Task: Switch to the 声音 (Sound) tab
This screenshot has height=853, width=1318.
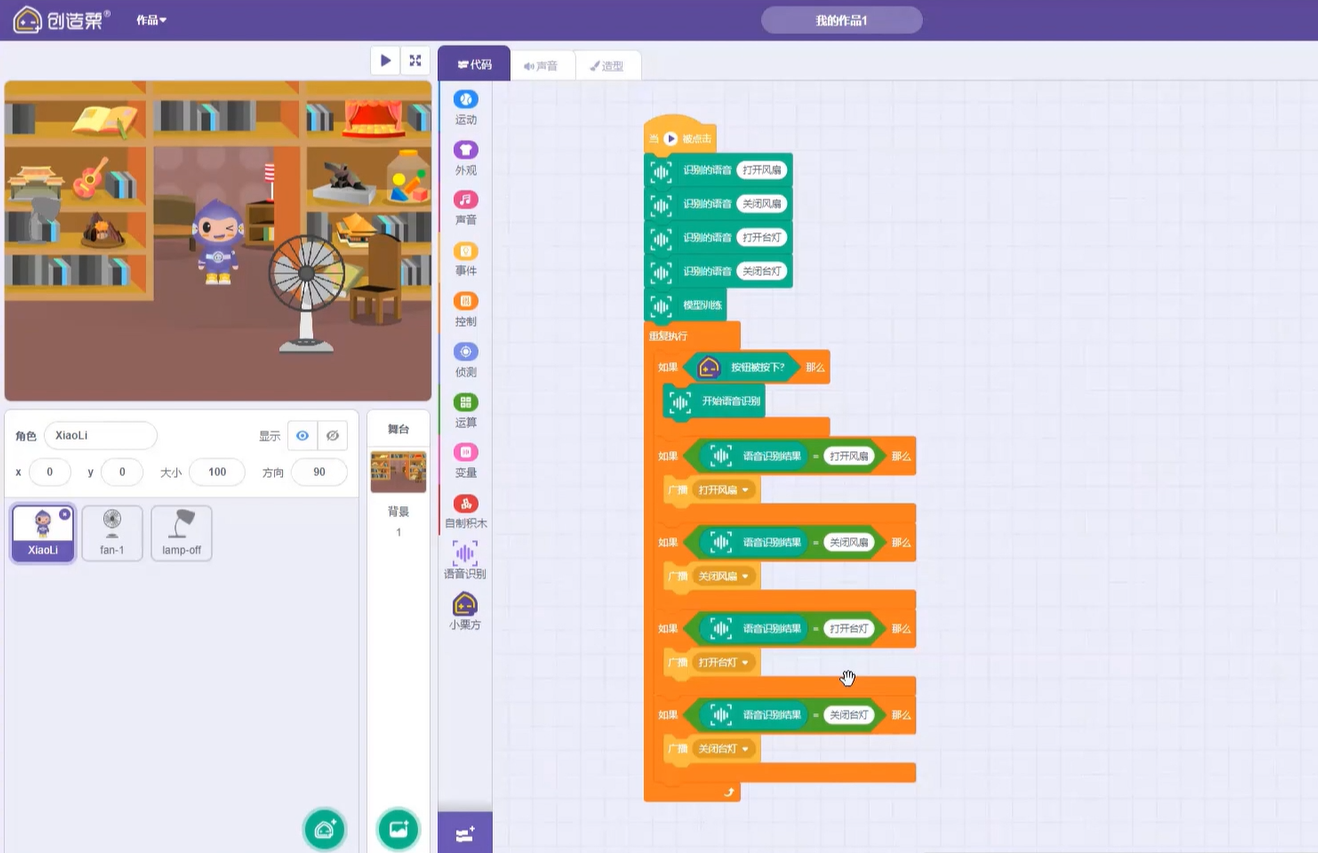Action: click(x=541, y=66)
